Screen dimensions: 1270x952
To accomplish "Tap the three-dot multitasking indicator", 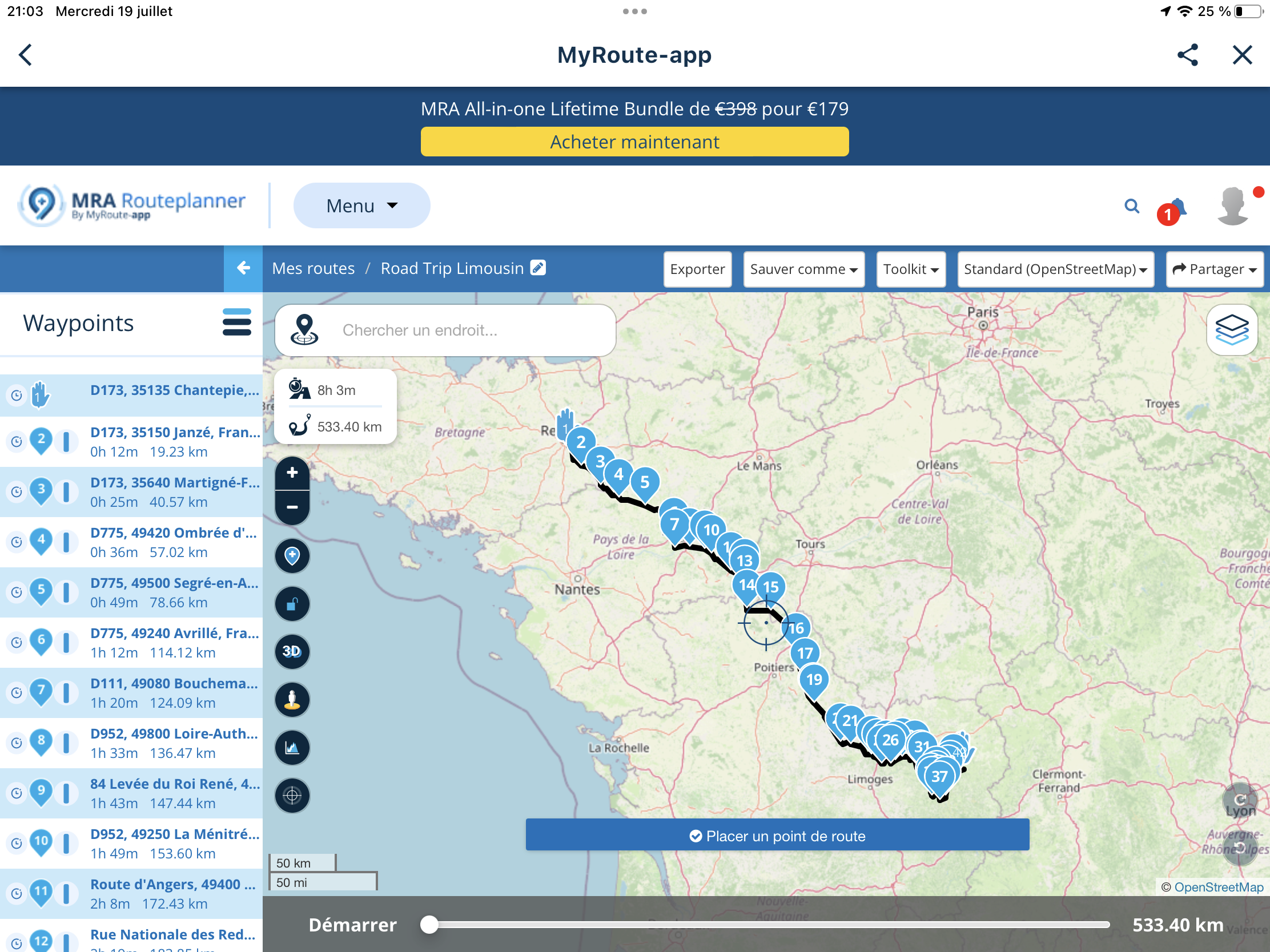I will click(635, 11).
